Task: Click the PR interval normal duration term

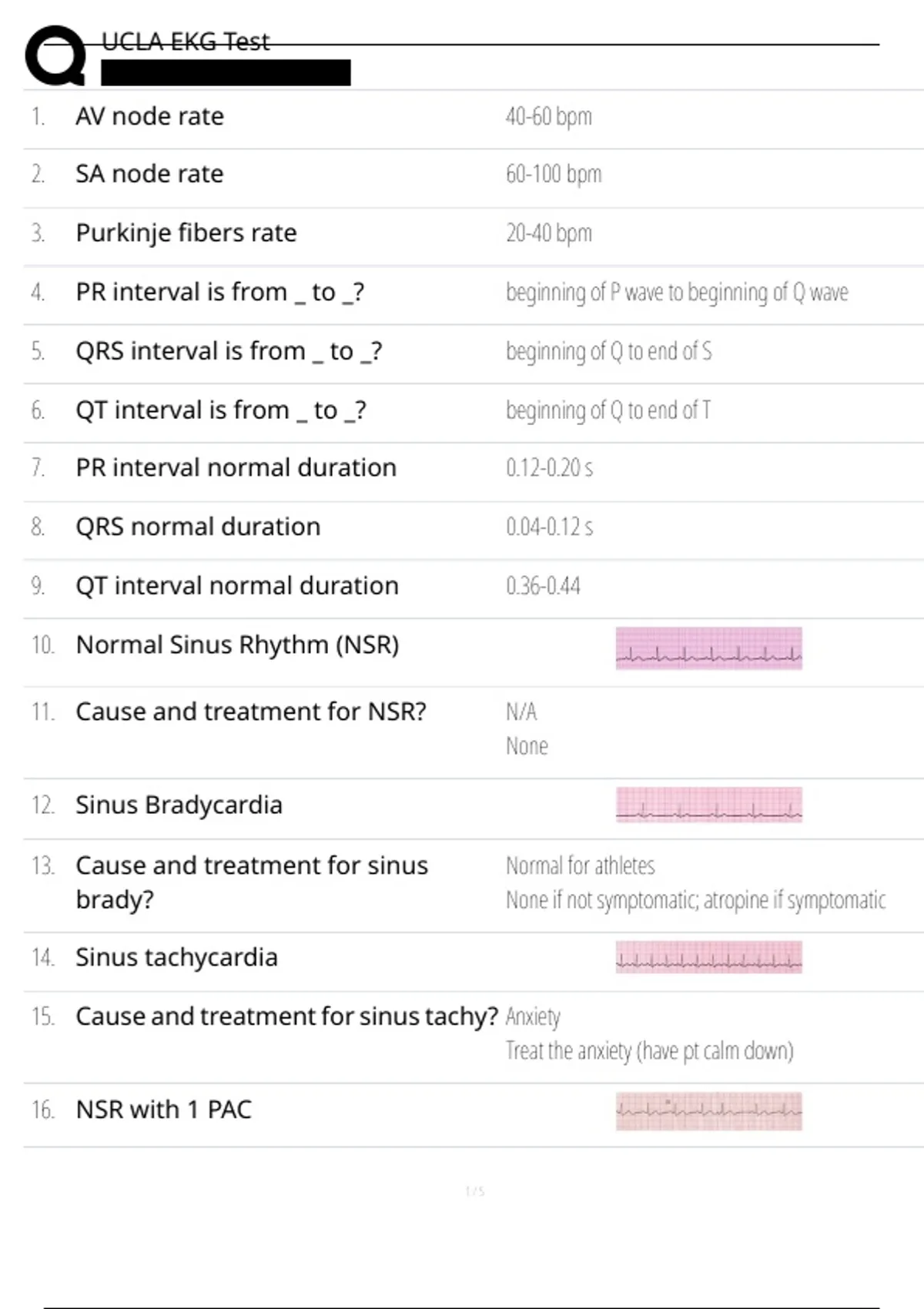Action: click(x=236, y=467)
